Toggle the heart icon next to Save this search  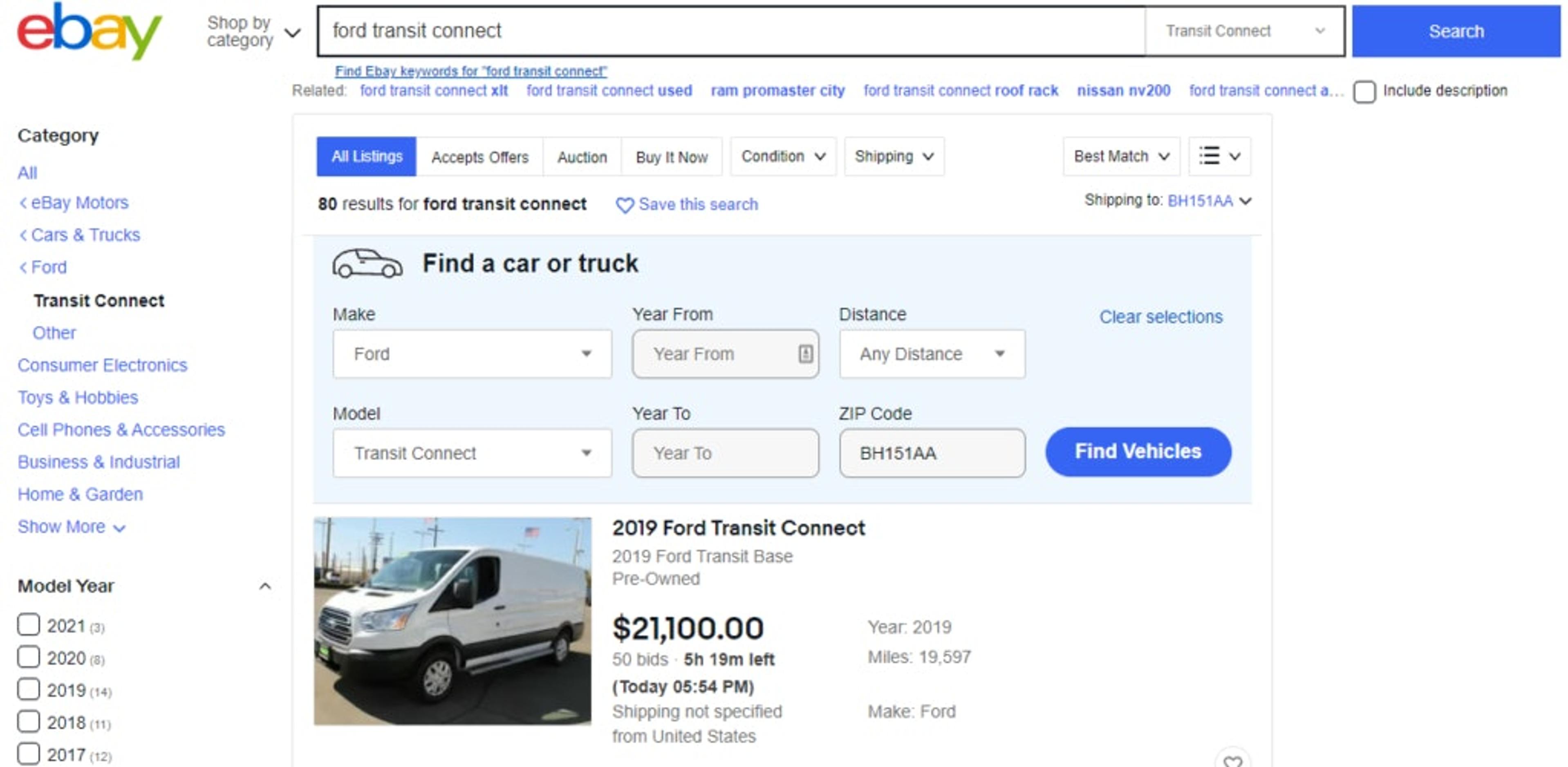tap(626, 205)
